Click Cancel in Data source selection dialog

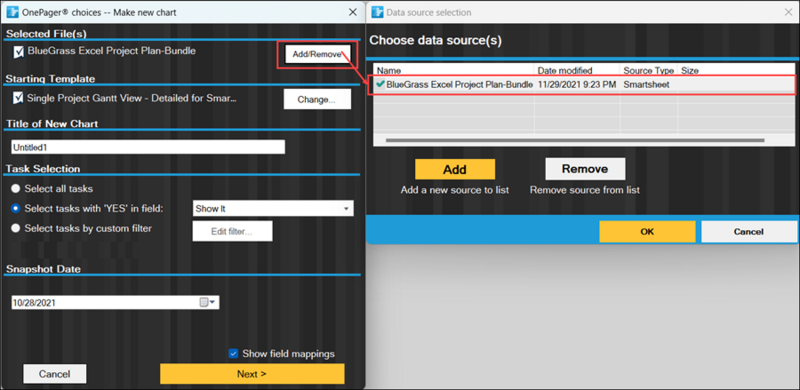coord(748,232)
